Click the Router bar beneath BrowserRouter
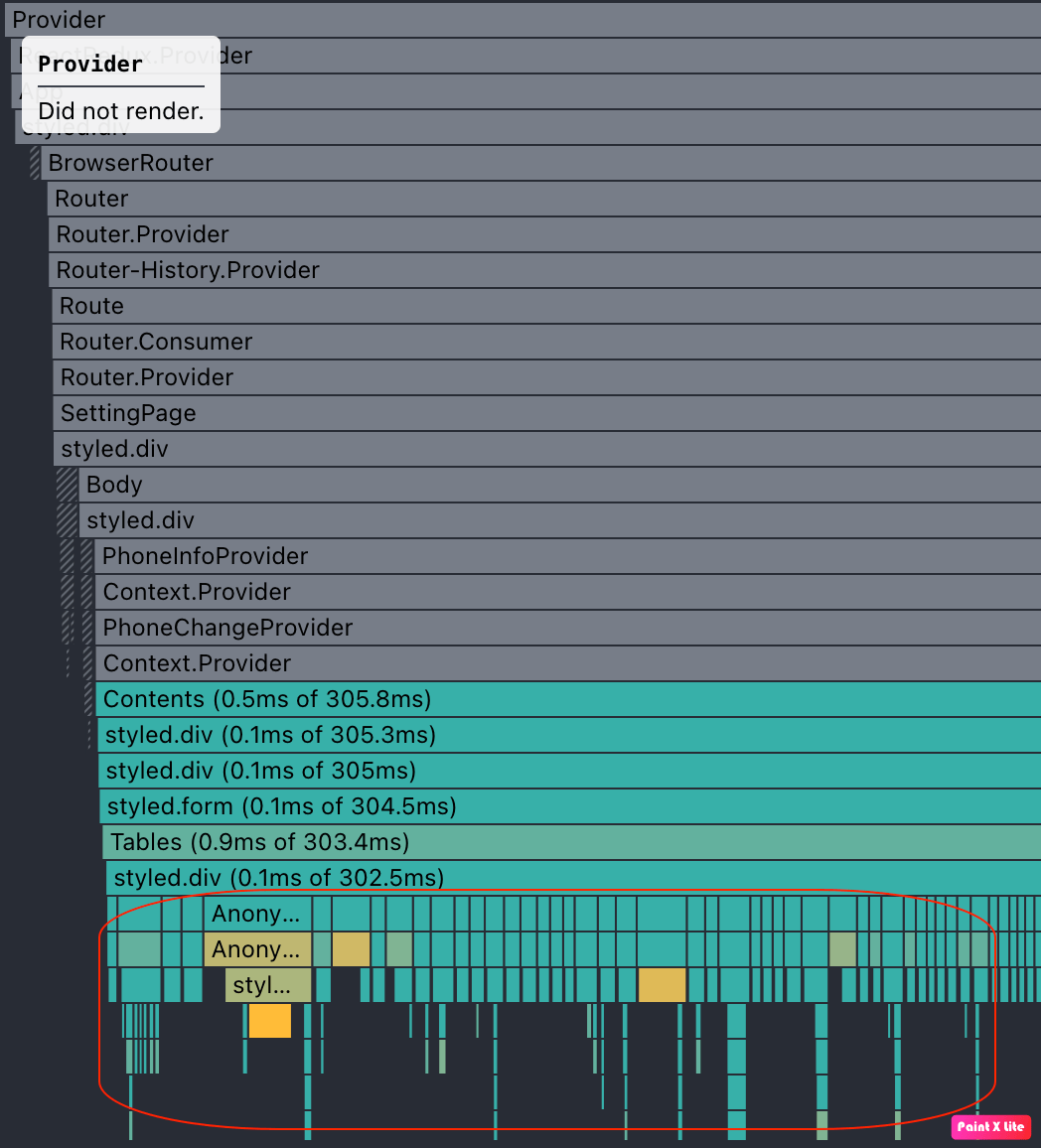 point(544,199)
